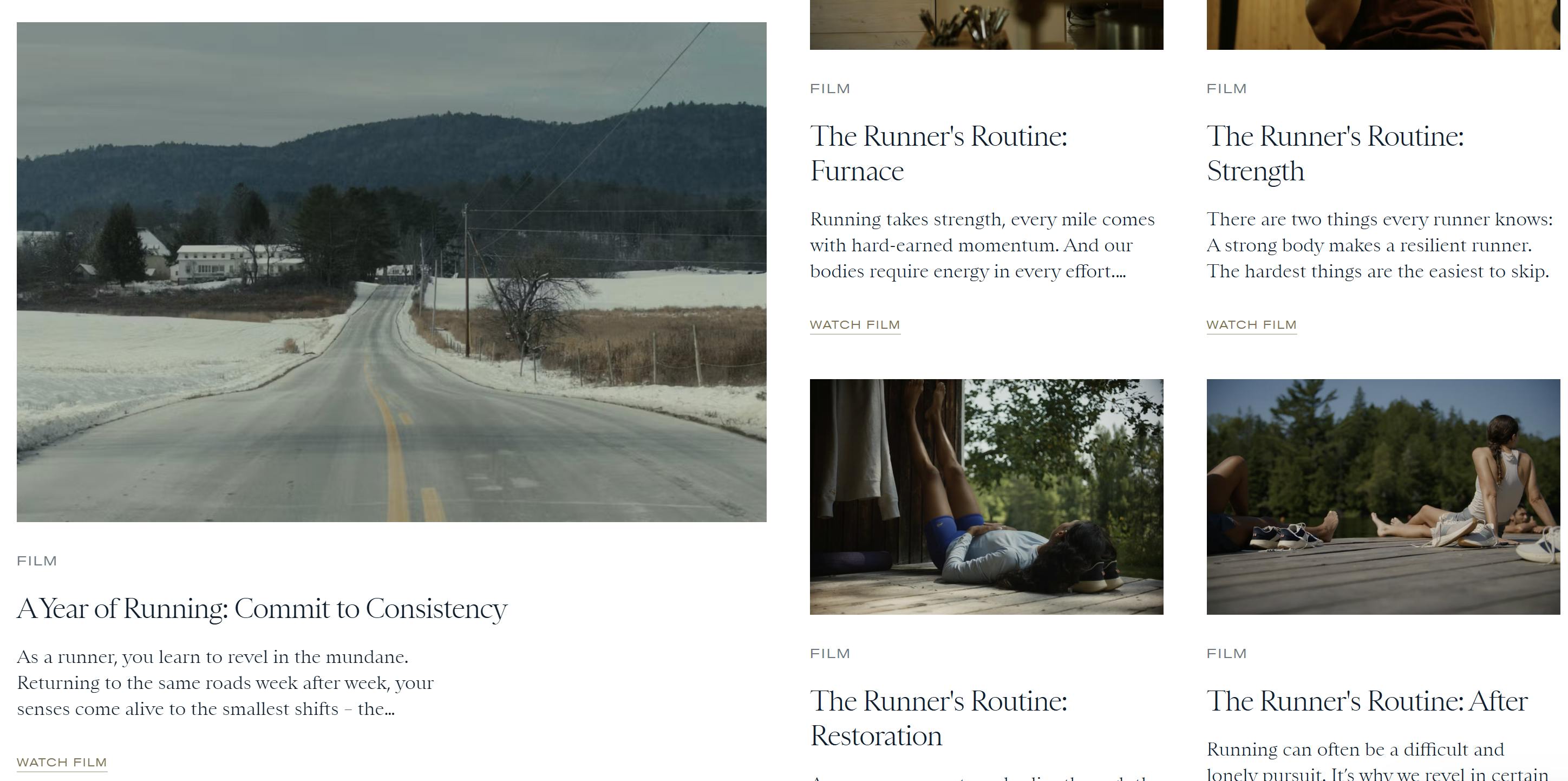This screenshot has width=1568, height=781.
Task: Select the FILM tag above A Year of Running
Action: (37, 561)
